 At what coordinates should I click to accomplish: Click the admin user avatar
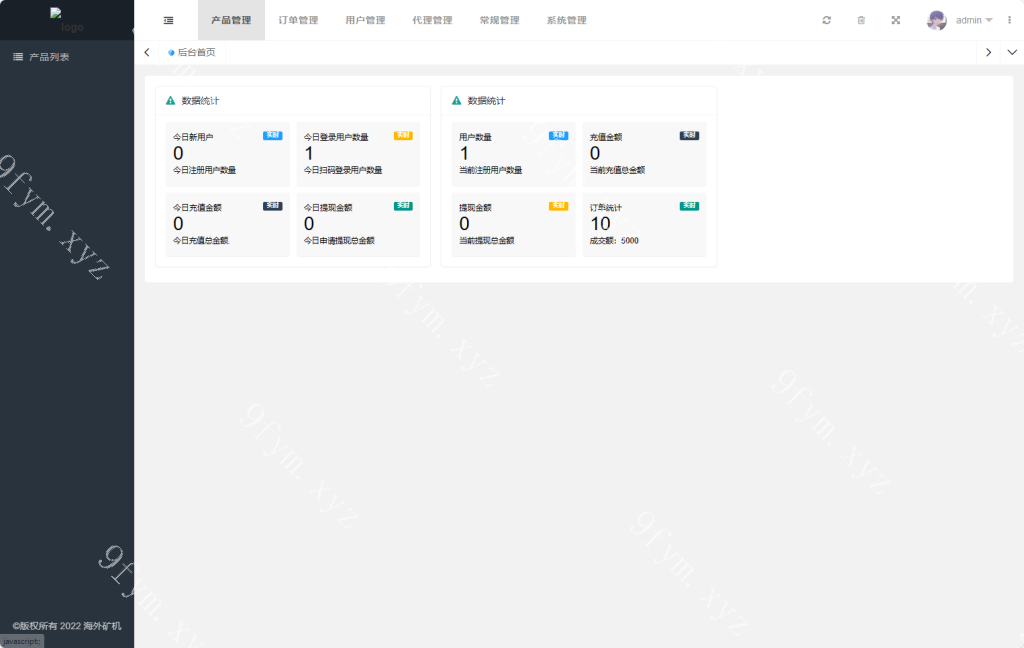(x=936, y=20)
